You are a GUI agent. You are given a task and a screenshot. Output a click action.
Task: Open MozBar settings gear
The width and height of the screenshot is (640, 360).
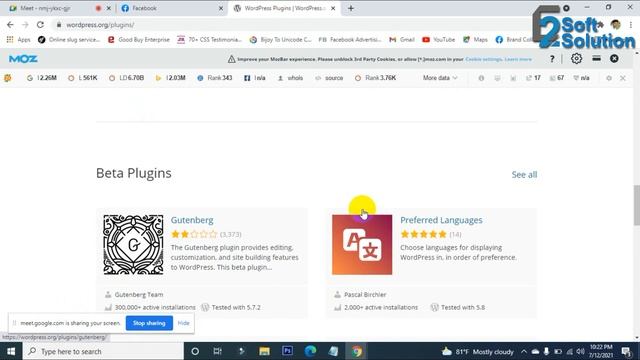[576, 59]
